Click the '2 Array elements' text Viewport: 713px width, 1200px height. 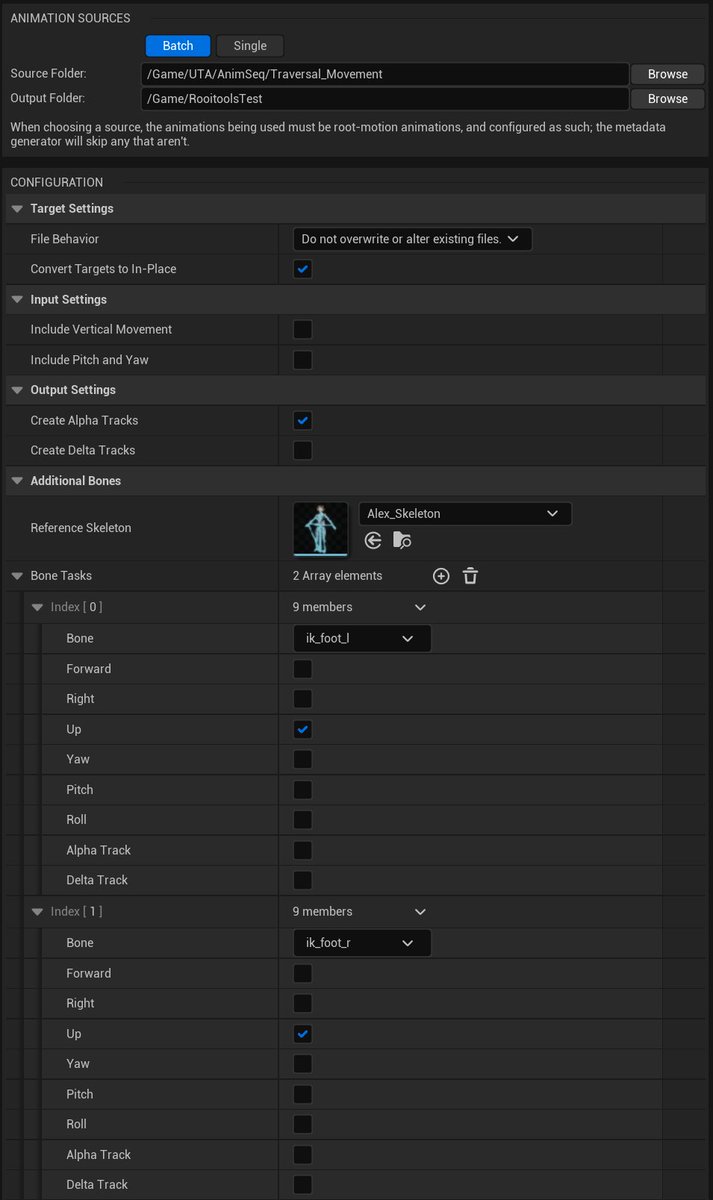pyautogui.click(x=337, y=576)
